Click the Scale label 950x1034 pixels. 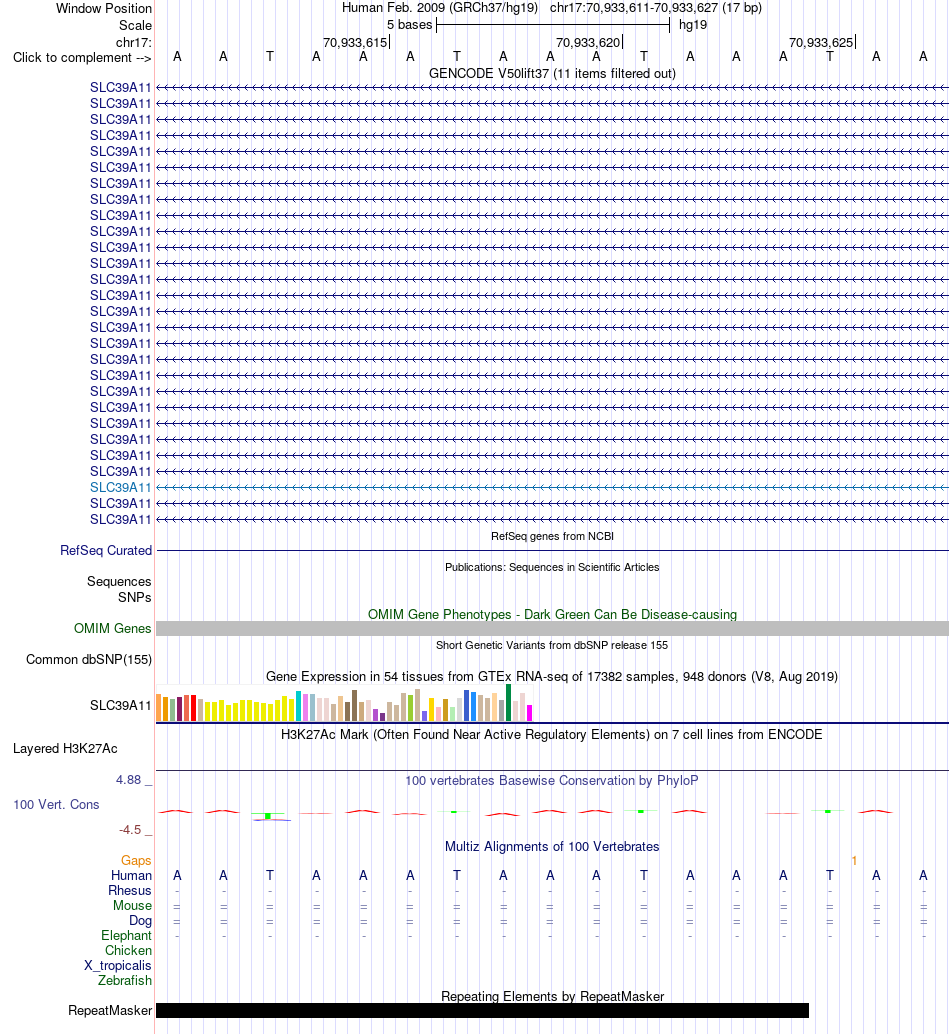[x=135, y=26]
